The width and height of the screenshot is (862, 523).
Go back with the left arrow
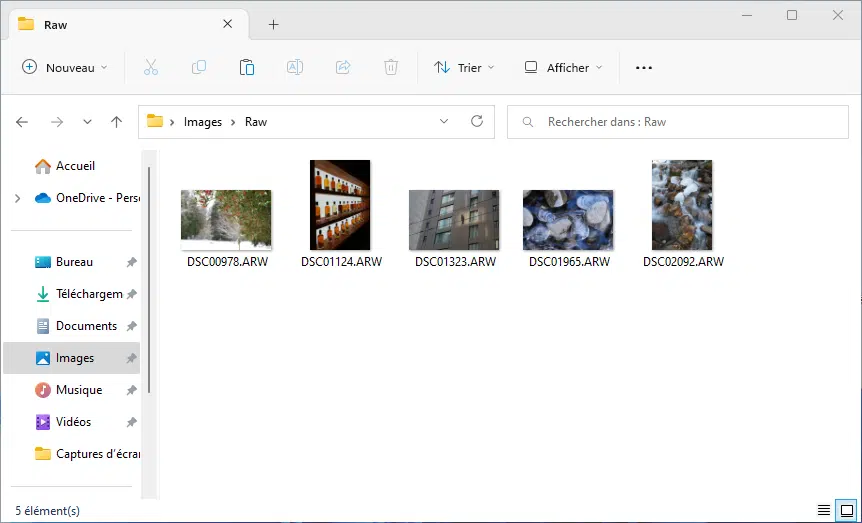[22, 122]
